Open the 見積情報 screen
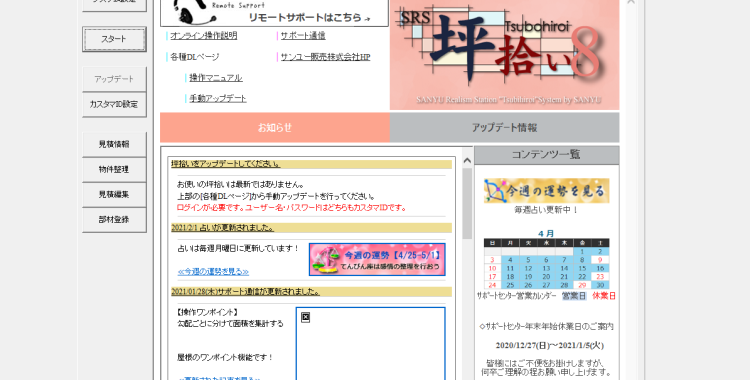The width and height of the screenshot is (750, 380). point(114,144)
